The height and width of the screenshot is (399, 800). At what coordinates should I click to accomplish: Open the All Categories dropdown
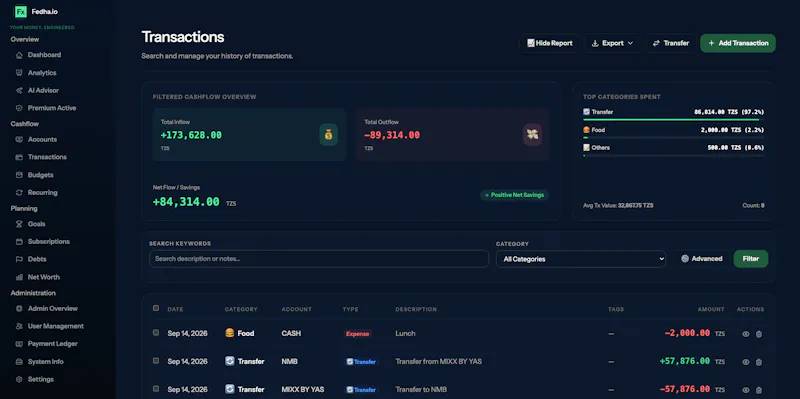pos(581,259)
